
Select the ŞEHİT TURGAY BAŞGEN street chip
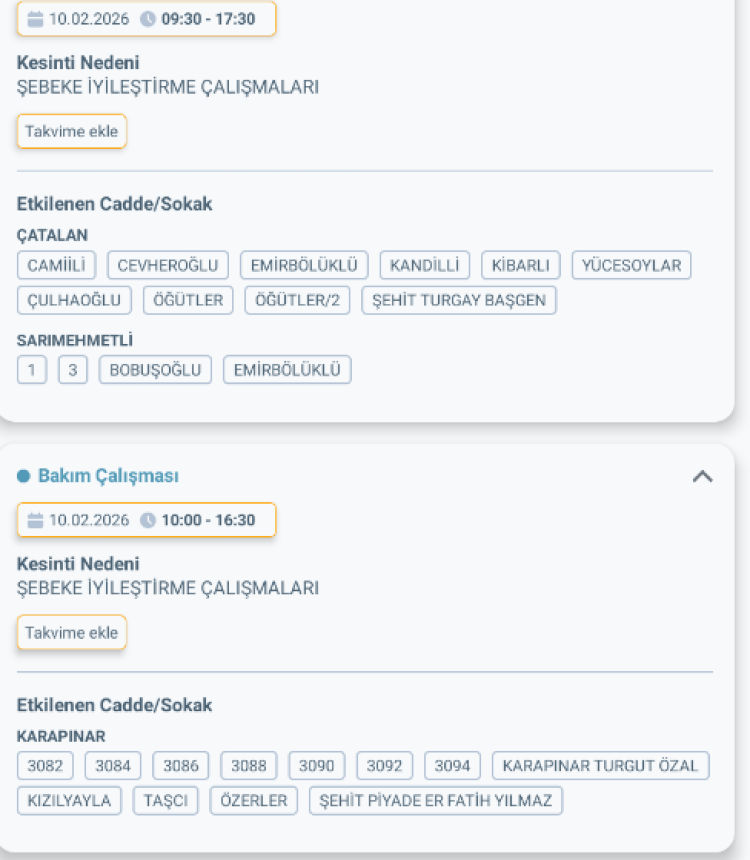pyautogui.click(x=459, y=299)
